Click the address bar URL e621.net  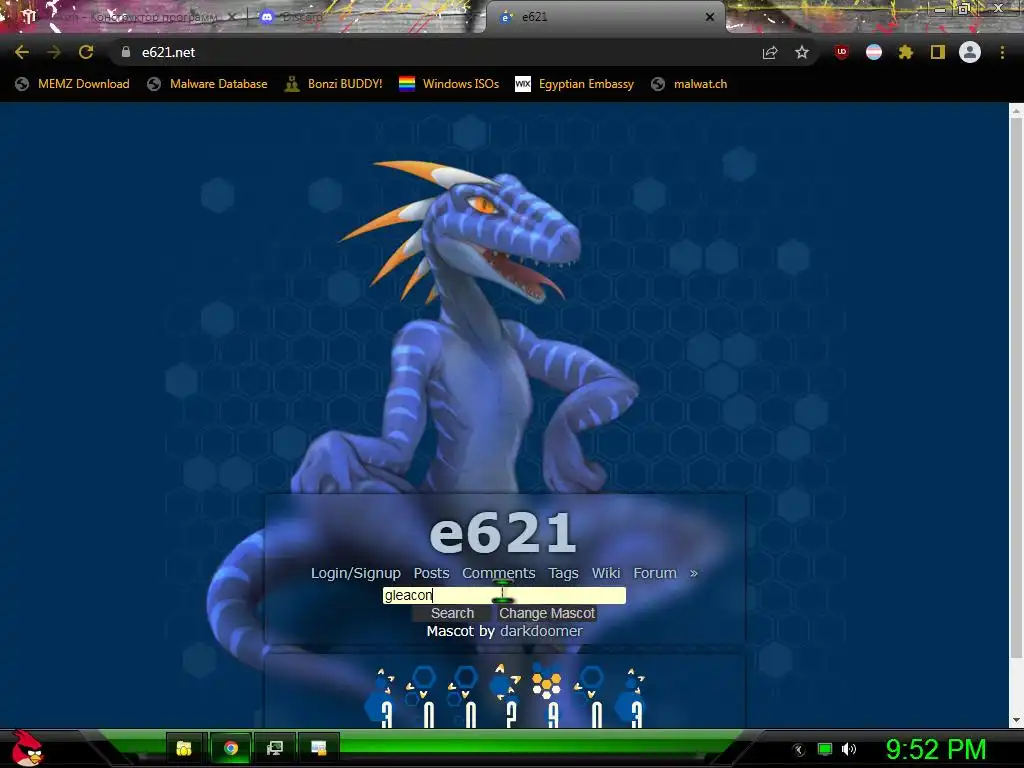[x=168, y=52]
